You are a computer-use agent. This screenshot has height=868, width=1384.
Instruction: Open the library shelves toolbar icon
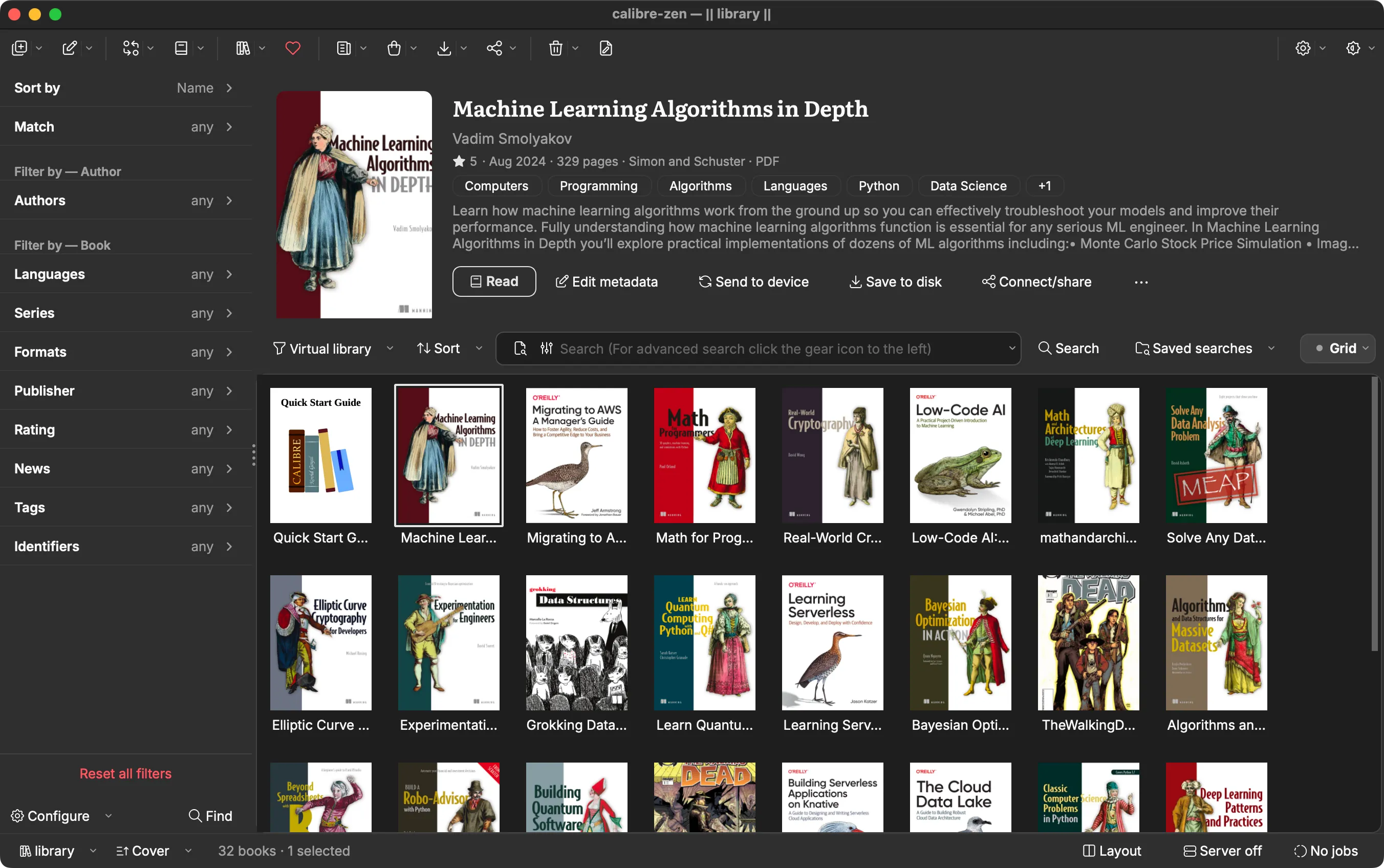(x=243, y=48)
